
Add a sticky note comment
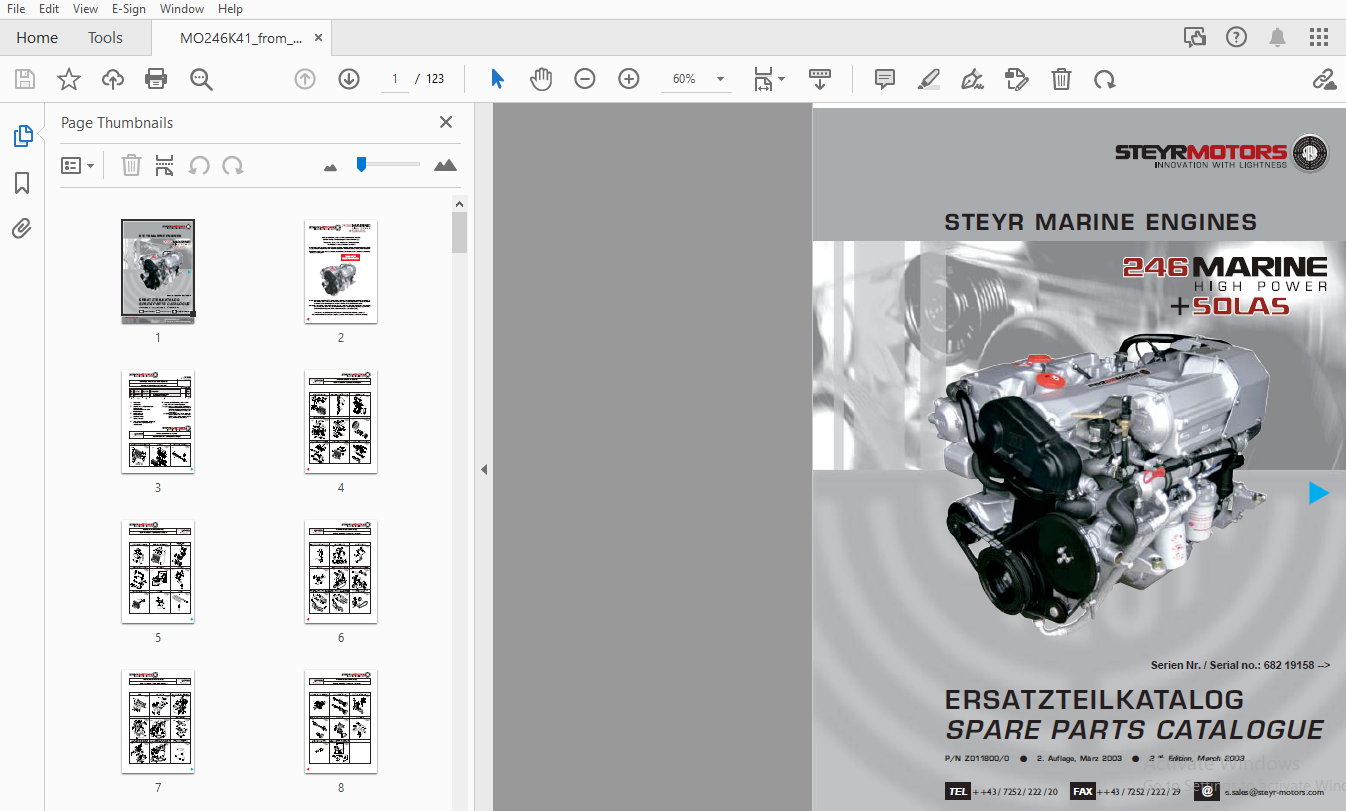885,79
